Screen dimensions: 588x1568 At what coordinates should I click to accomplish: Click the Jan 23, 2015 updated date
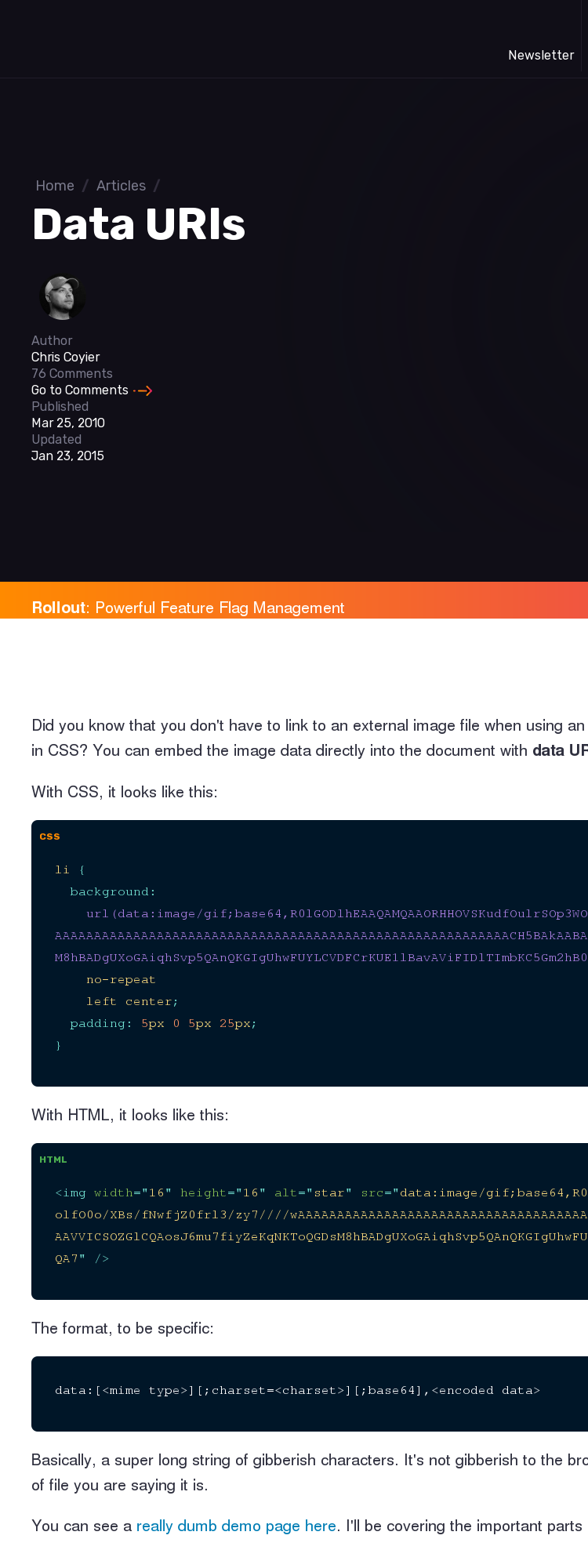(67, 456)
